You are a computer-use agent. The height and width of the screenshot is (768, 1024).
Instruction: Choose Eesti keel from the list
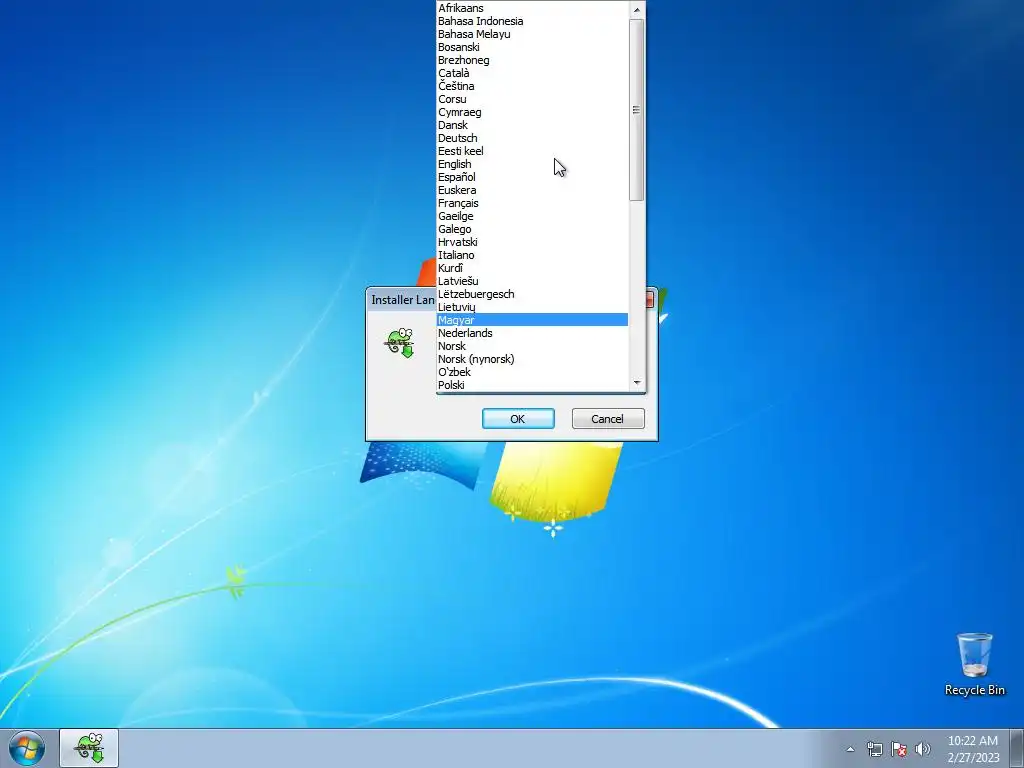click(x=532, y=151)
